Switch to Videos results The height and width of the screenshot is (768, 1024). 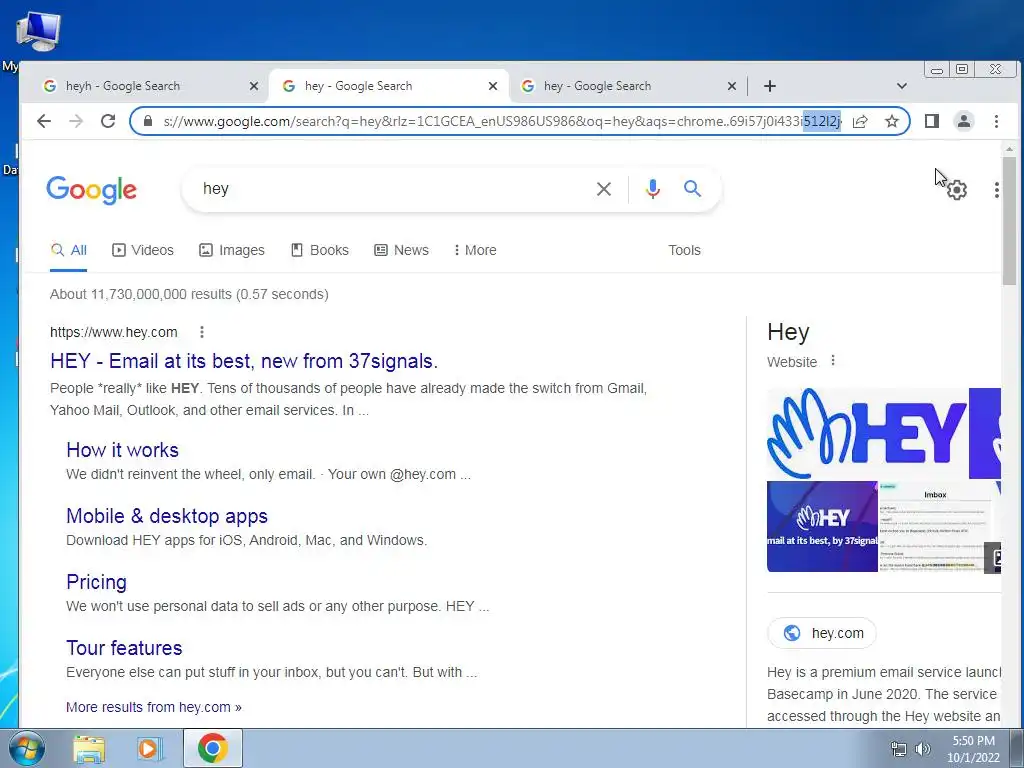(x=143, y=251)
